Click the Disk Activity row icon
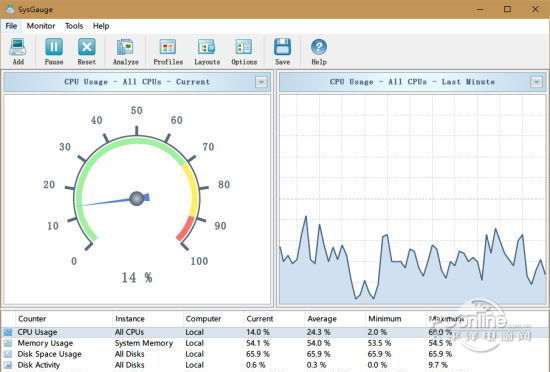The height and width of the screenshot is (372, 550). pyautogui.click(x=8, y=365)
